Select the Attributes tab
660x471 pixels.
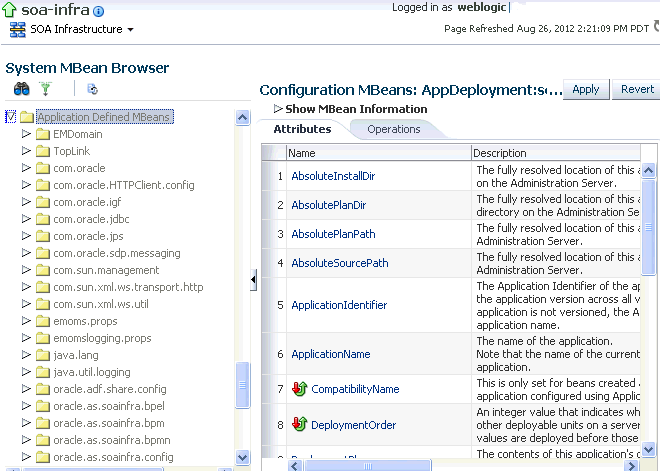(302, 129)
